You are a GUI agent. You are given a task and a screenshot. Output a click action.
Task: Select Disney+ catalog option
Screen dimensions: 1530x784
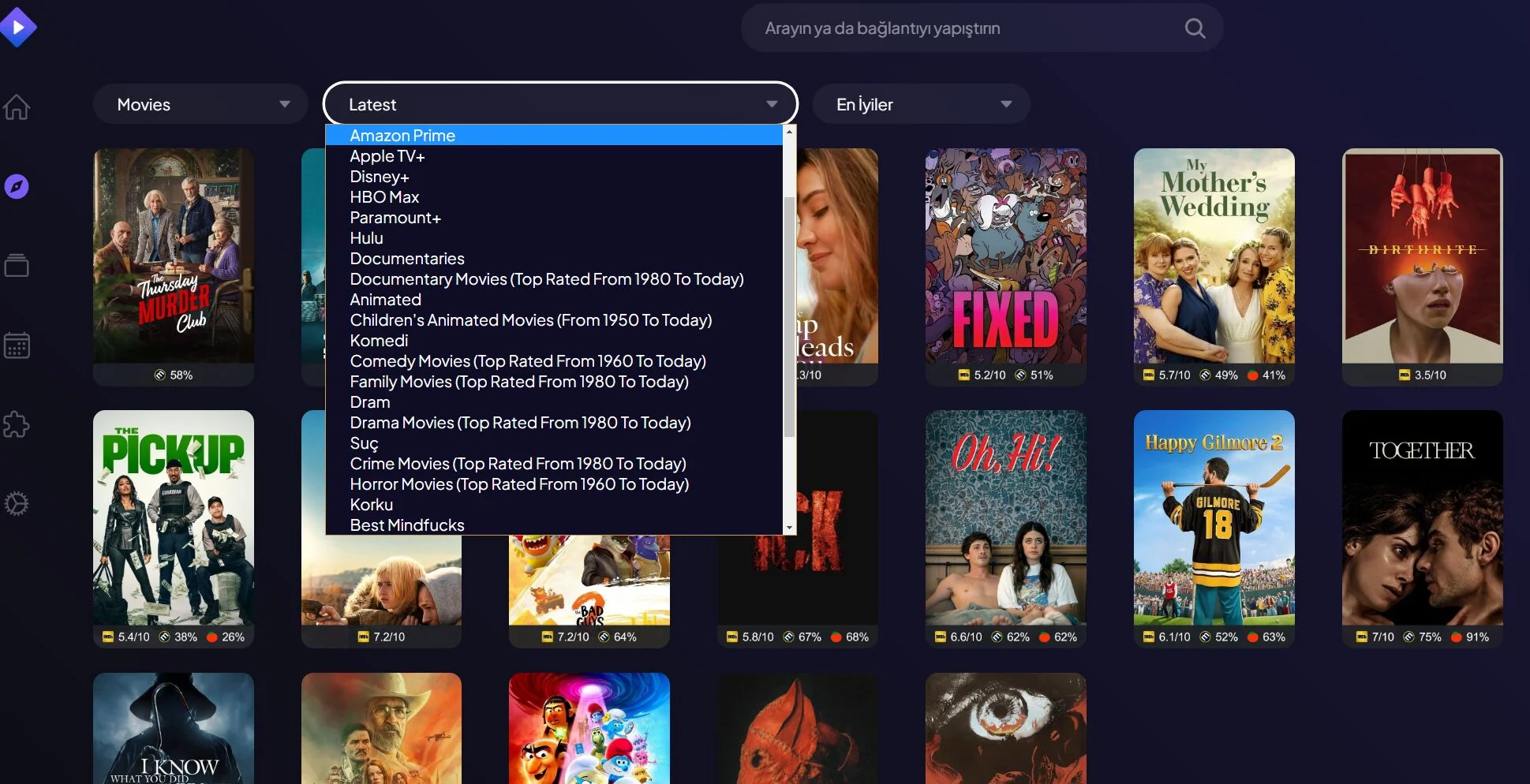554,177
